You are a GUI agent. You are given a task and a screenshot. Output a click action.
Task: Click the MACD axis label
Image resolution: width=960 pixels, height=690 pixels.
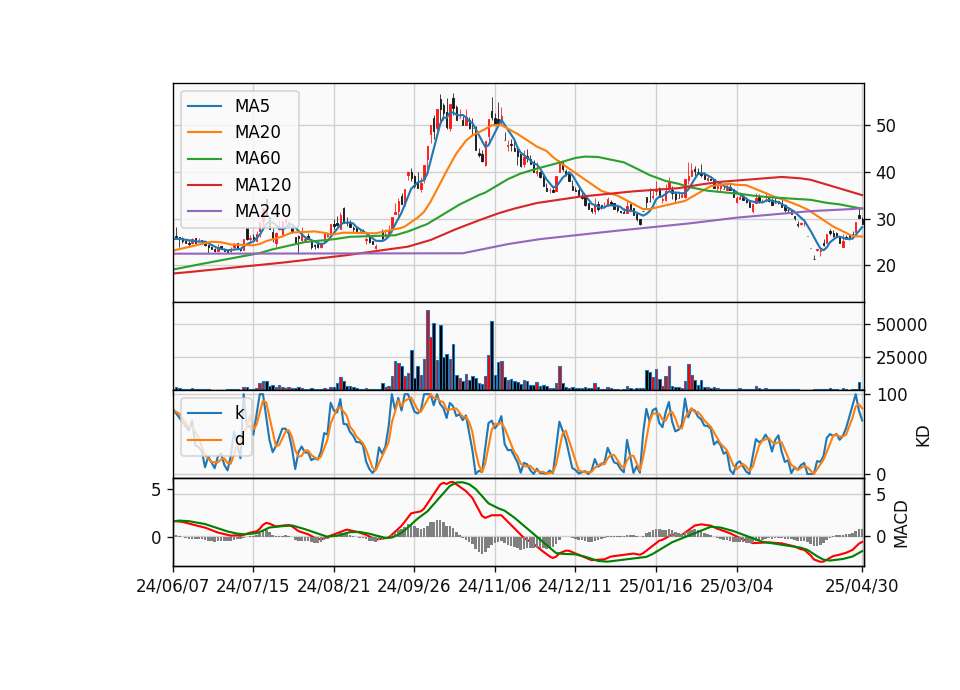click(900, 525)
